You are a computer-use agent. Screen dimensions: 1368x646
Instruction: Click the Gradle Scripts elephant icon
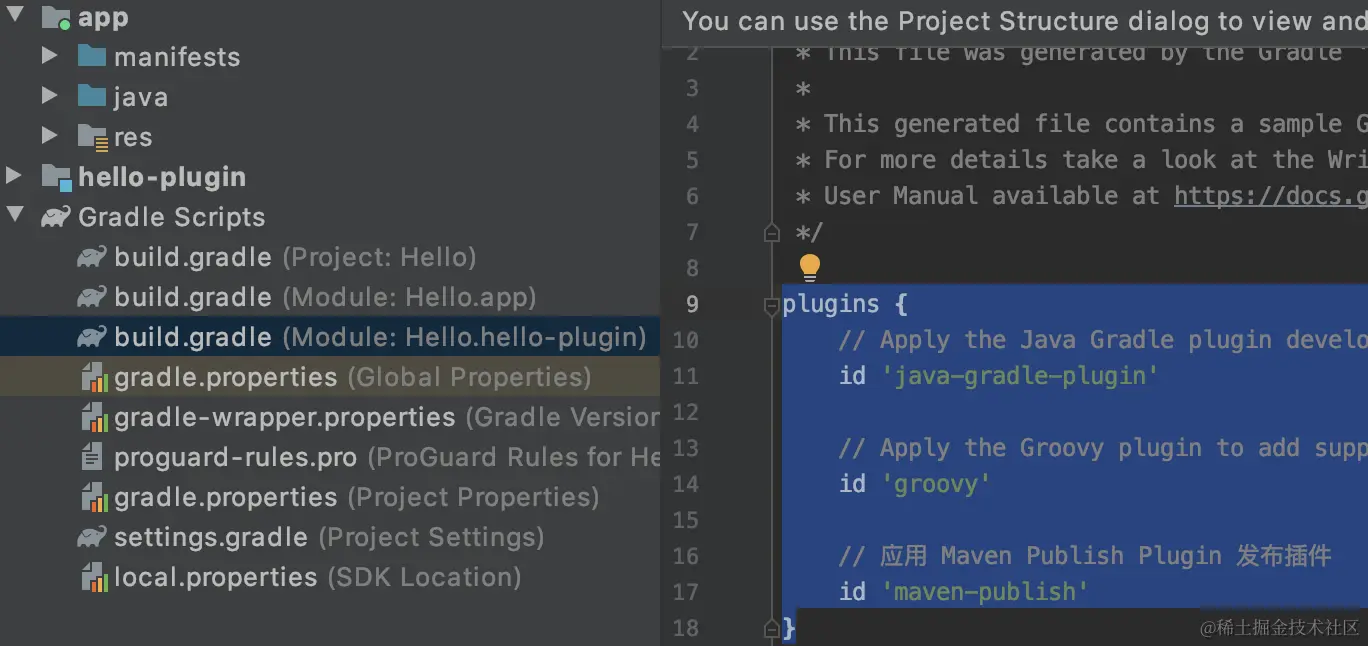point(55,217)
